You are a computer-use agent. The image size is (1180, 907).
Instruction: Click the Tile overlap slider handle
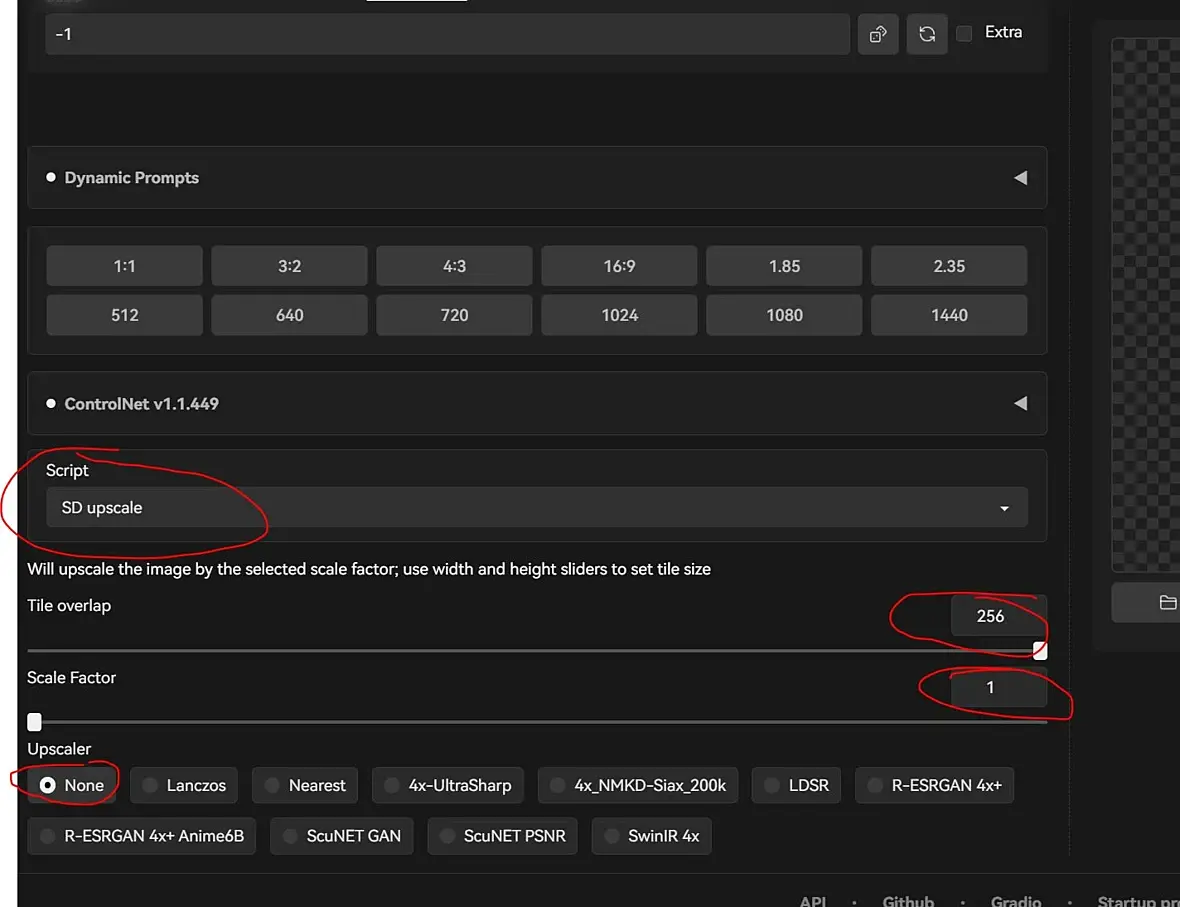coord(1039,650)
